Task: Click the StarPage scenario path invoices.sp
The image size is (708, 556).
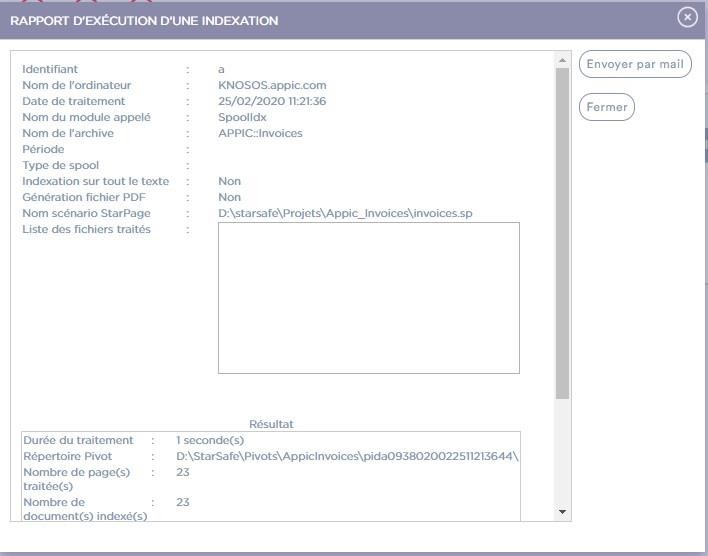Action: [x=344, y=213]
